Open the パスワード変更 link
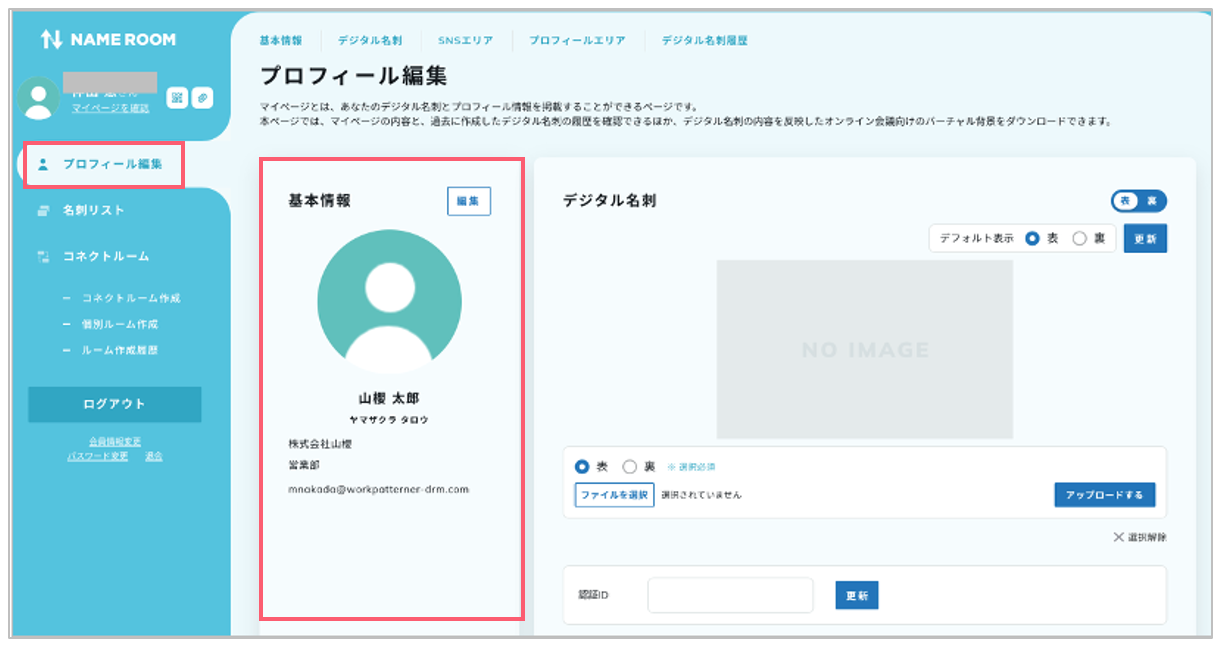Screen dimensions: 1222x648 (98, 456)
